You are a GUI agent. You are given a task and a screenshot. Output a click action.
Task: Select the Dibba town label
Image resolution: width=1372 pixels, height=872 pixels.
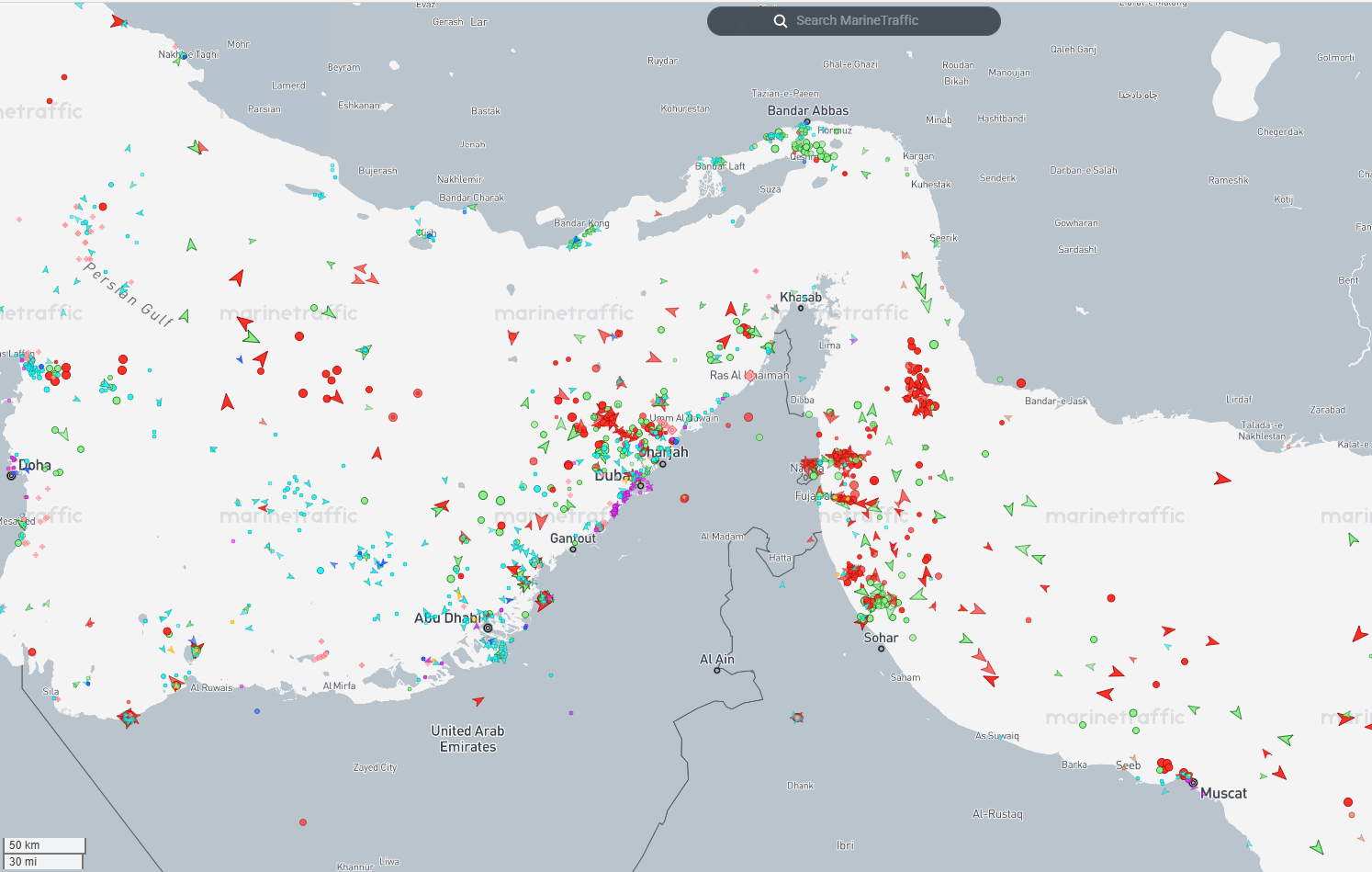point(803,400)
